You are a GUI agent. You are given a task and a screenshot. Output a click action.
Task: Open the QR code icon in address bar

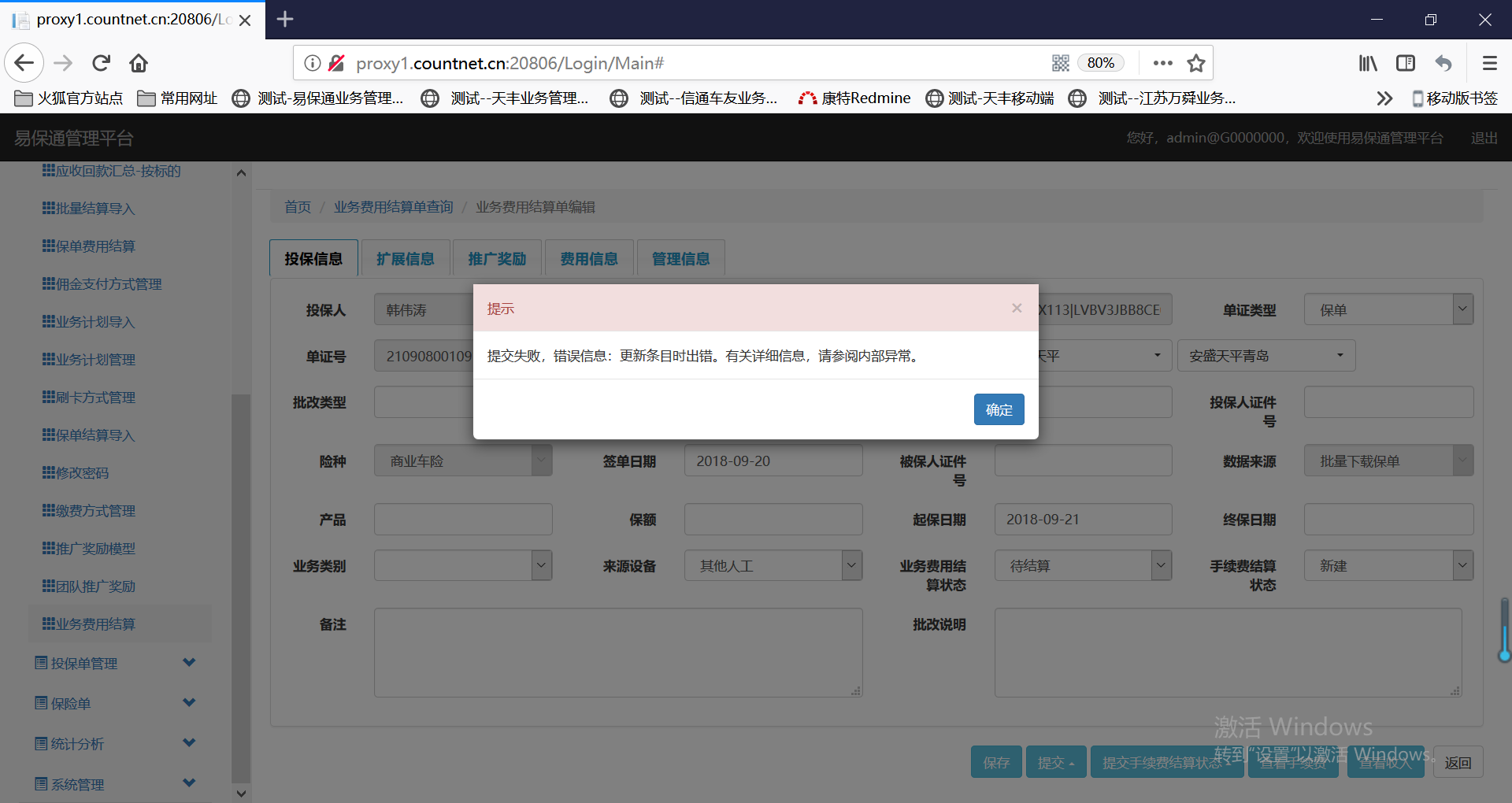click(x=1060, y=63)
